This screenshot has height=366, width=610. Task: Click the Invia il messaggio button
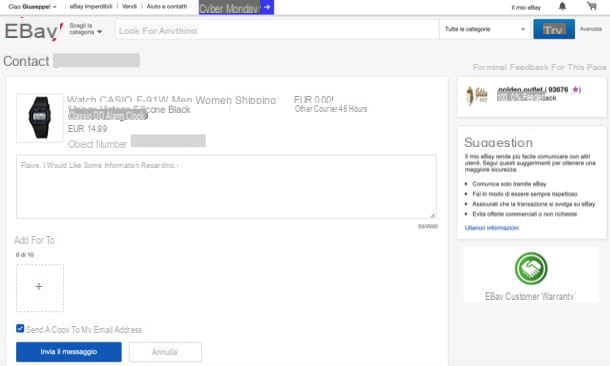pyautogui.click(x=69, y=352)
